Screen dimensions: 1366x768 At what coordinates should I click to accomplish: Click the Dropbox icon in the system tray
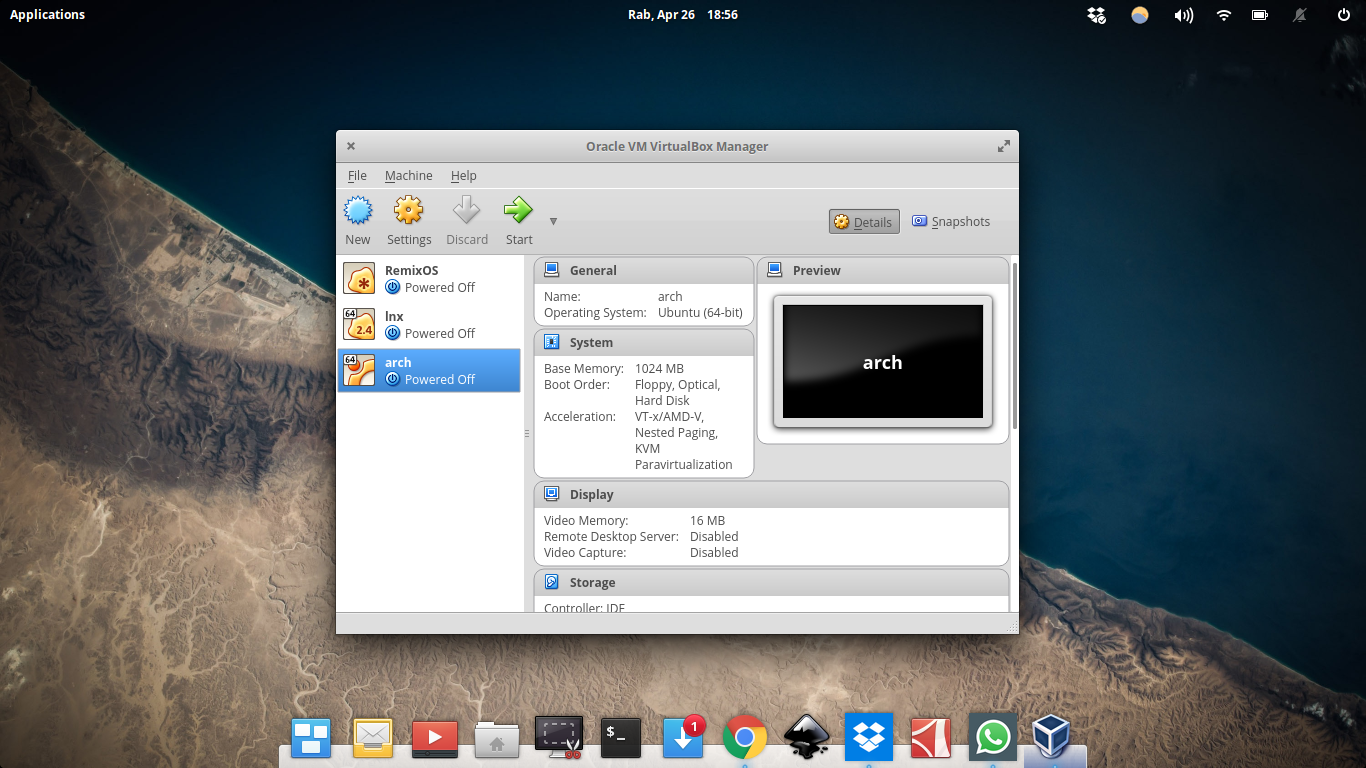click(1096, 15)
